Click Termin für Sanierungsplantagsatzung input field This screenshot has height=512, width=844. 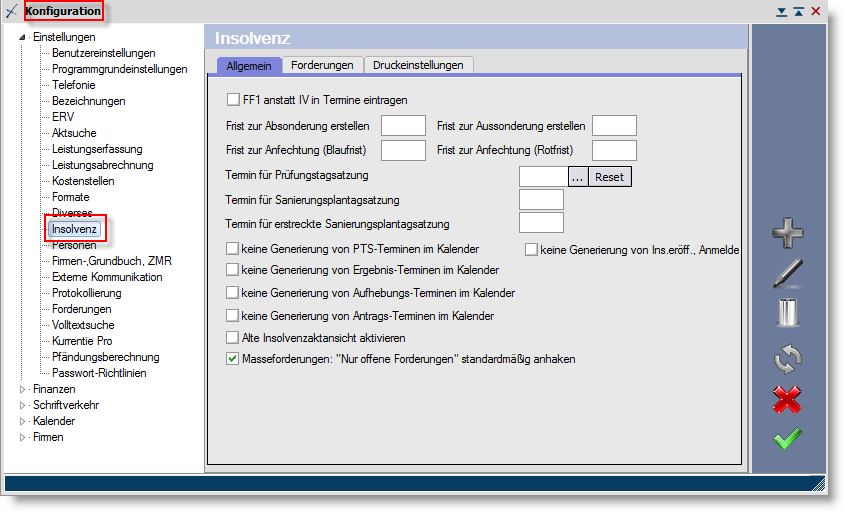(x=541, y=199)
